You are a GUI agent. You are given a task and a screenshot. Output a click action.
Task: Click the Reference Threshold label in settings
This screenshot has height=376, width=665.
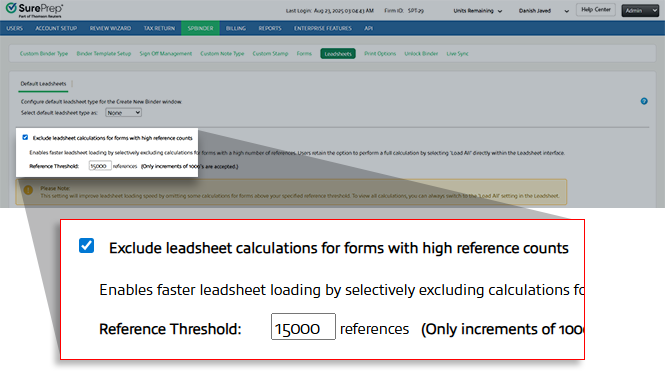tap(54, 166)
